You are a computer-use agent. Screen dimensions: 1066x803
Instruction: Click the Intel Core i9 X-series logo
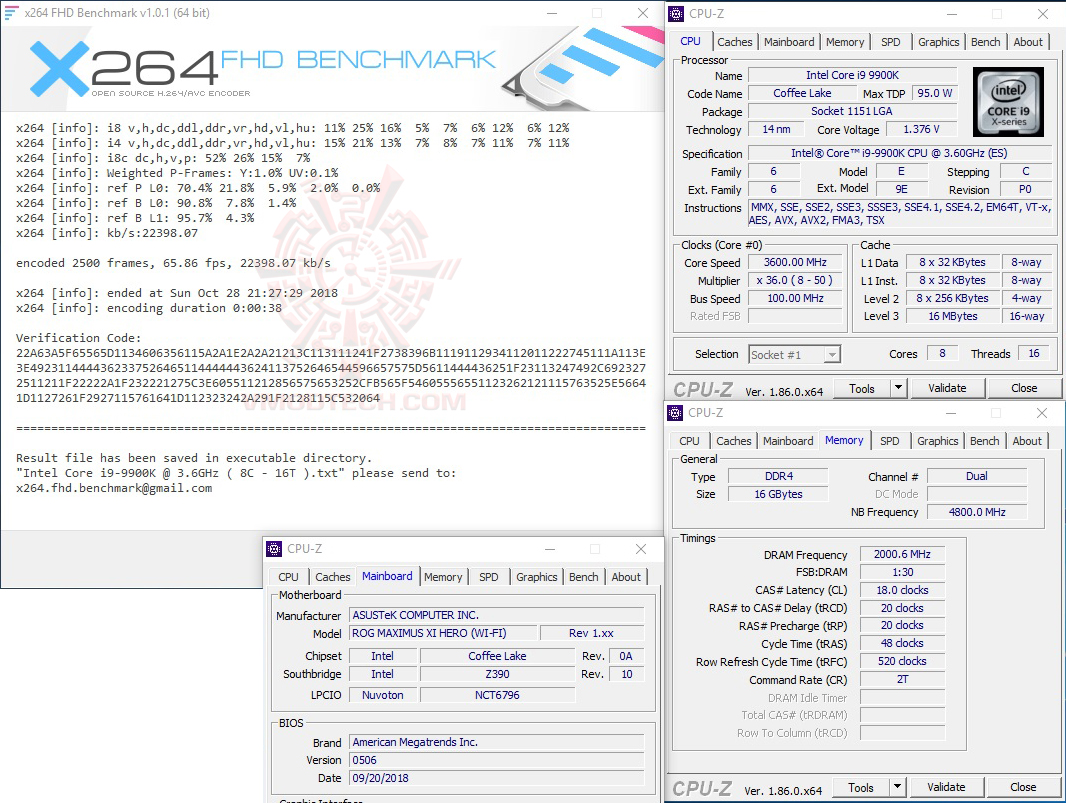pos(1008,101)
